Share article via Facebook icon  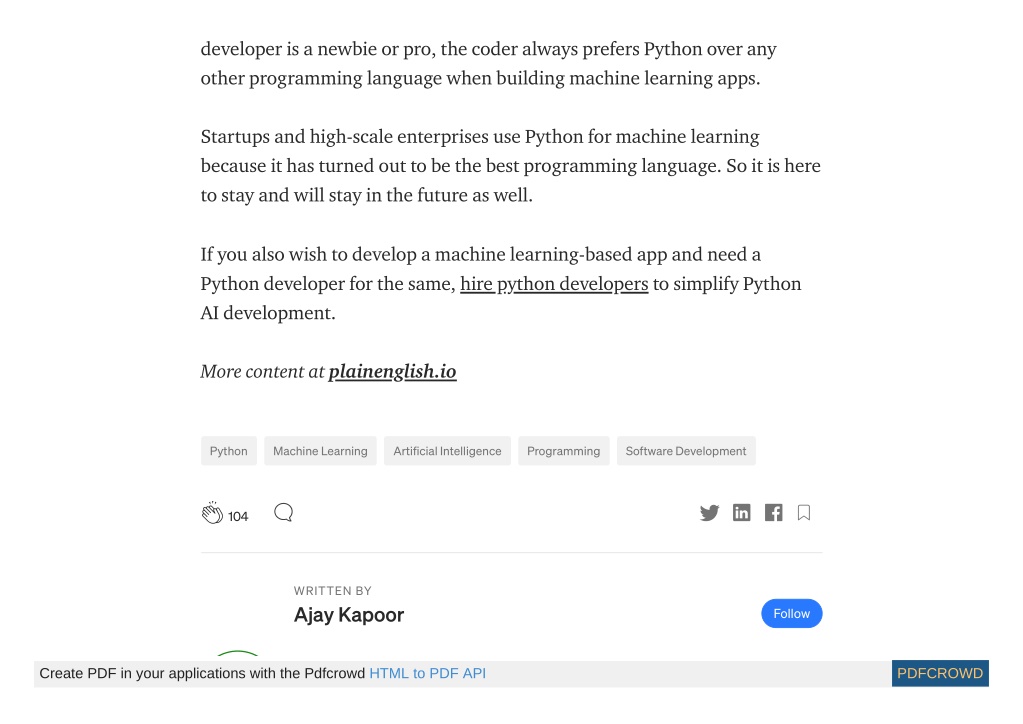click(x=774, y=513)
